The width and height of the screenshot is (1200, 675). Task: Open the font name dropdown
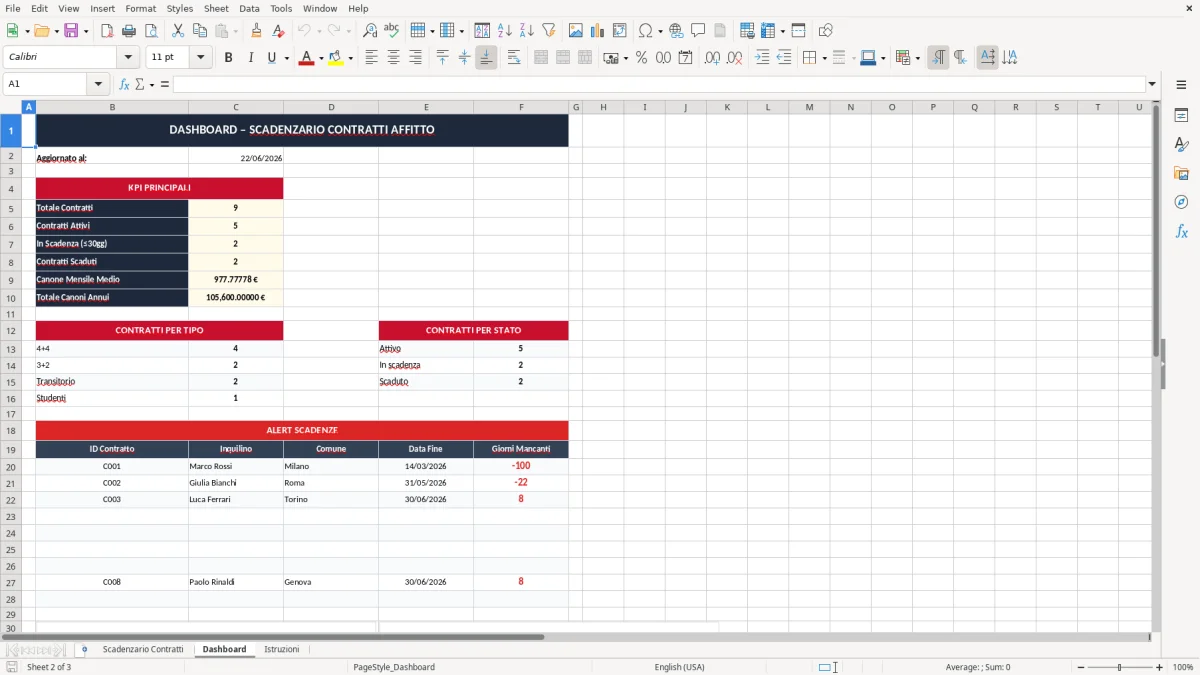(128, 58)
